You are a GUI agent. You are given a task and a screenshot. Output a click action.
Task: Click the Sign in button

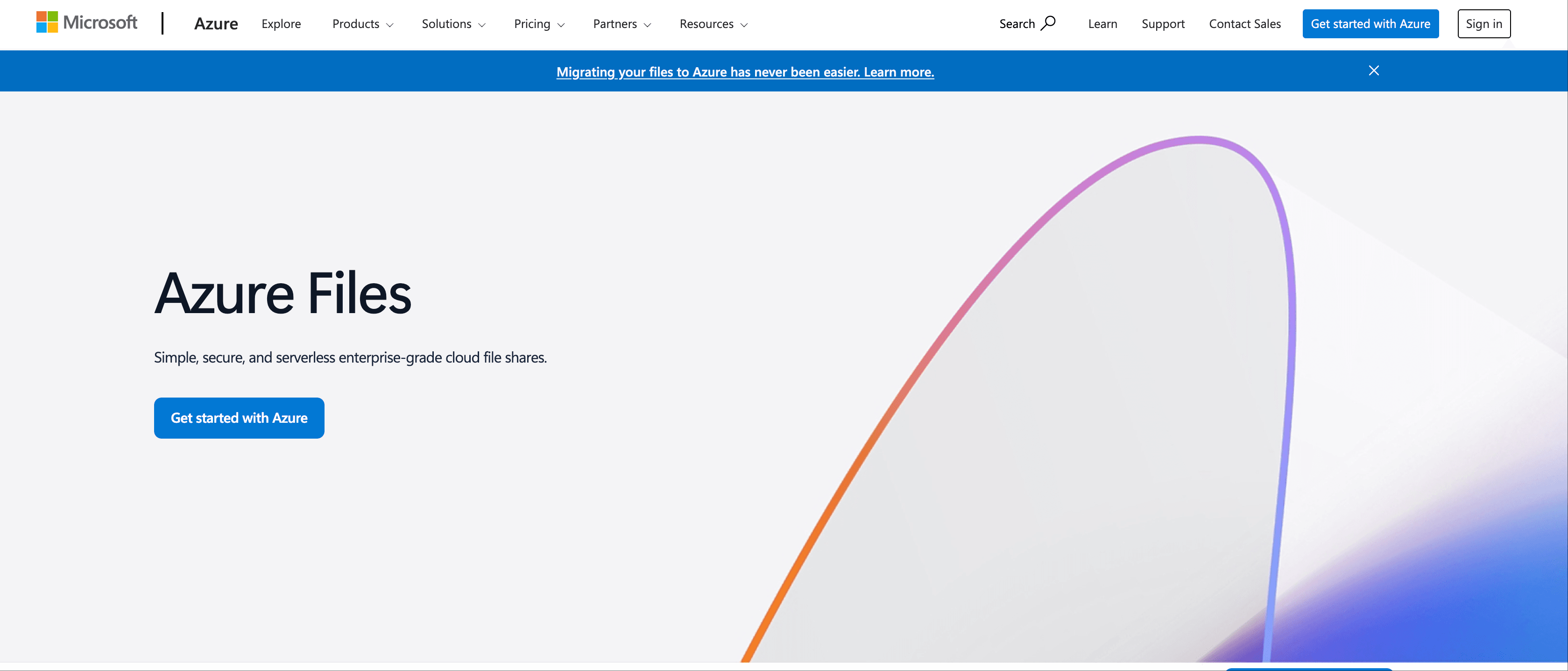coord(1483,24)
